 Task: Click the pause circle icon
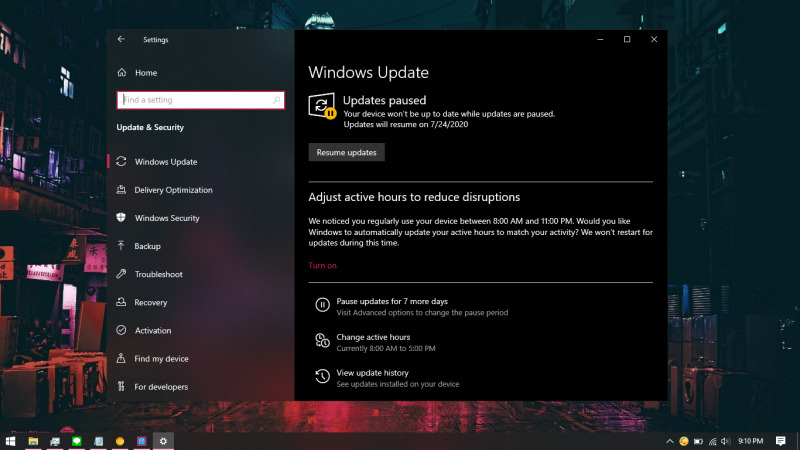point(322,305)
